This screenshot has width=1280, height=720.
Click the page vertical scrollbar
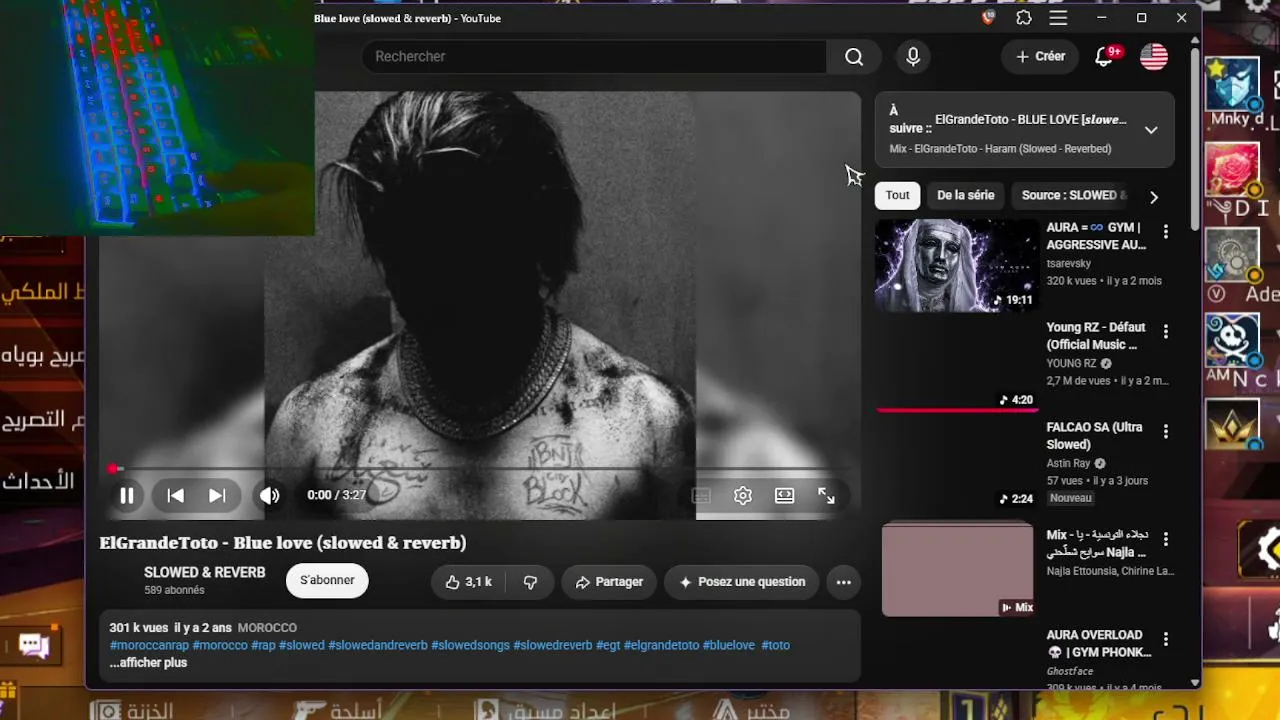click(1194, 140)
